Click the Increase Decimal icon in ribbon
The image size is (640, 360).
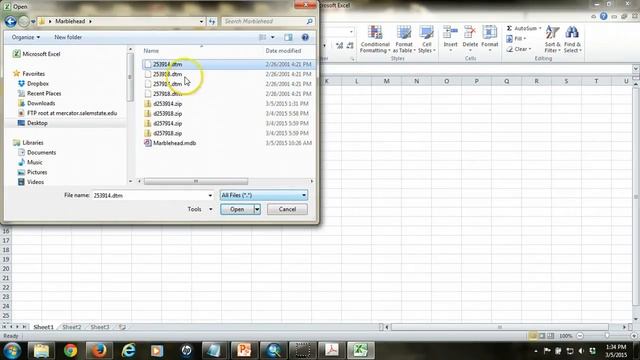339,46
